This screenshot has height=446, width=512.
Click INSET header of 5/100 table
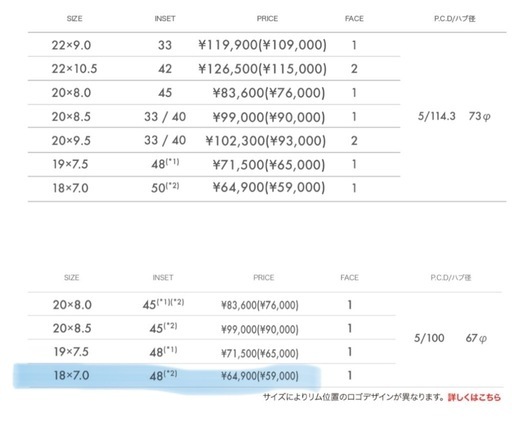pyautogui.click(x=163, y=277)
